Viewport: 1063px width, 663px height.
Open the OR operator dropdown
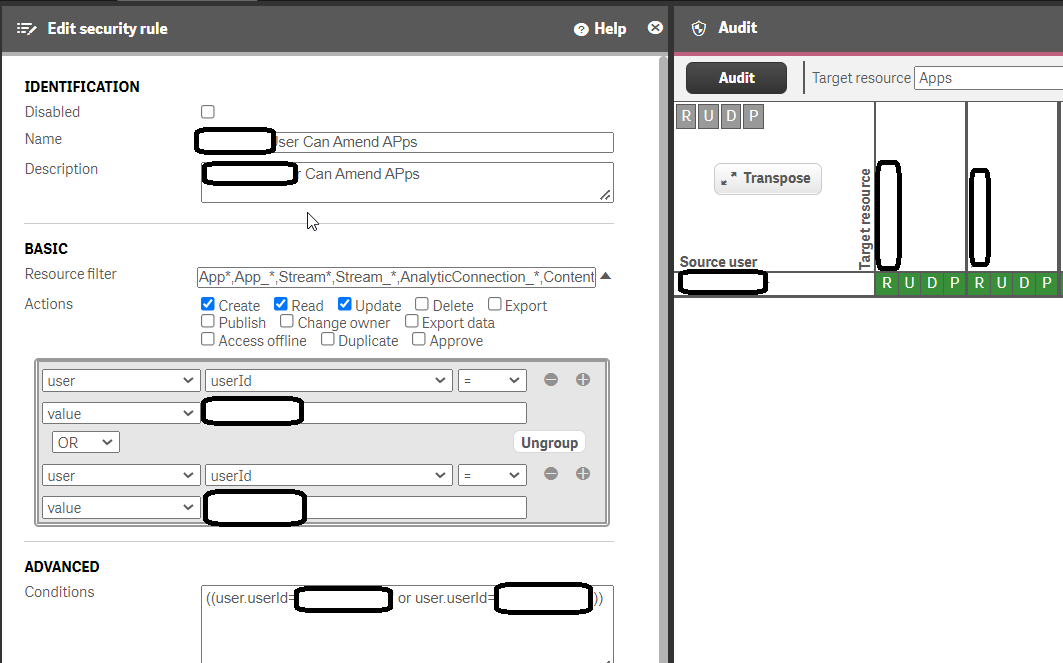tap(85, 441)
